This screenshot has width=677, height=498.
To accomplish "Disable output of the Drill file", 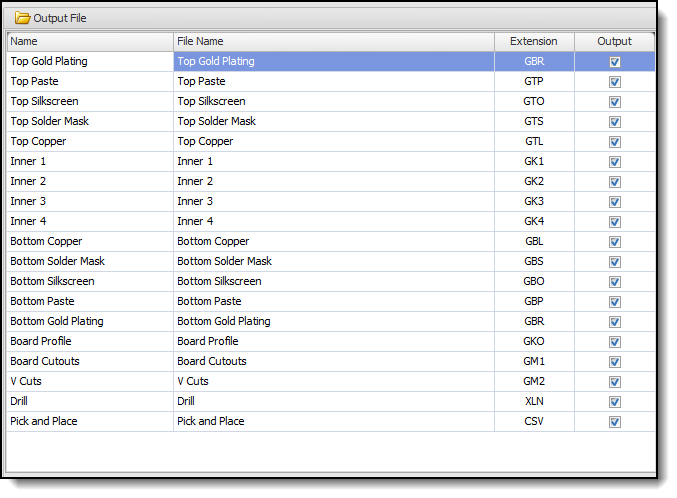I will click(x=614, y=402).
